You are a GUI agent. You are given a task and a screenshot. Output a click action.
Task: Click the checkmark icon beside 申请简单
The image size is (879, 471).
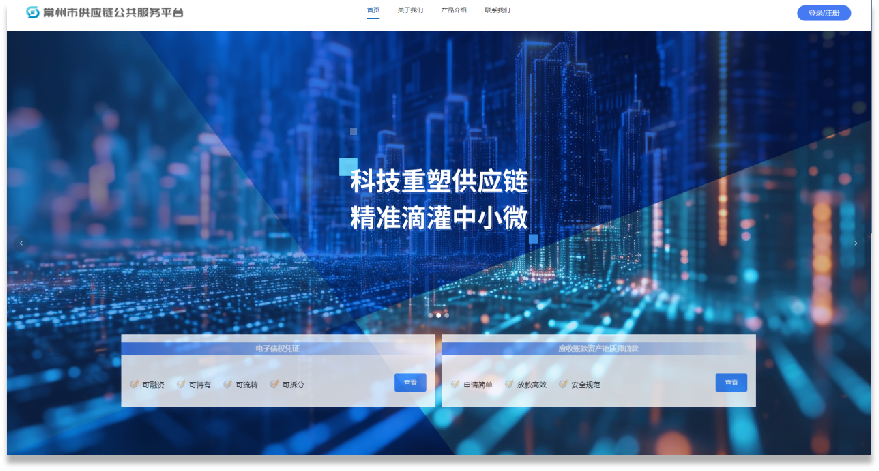(455, 384)
